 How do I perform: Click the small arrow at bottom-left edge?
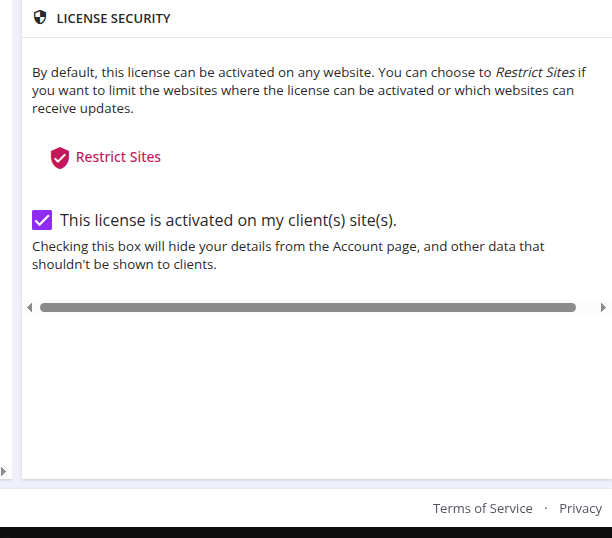[x=4, y=471]
